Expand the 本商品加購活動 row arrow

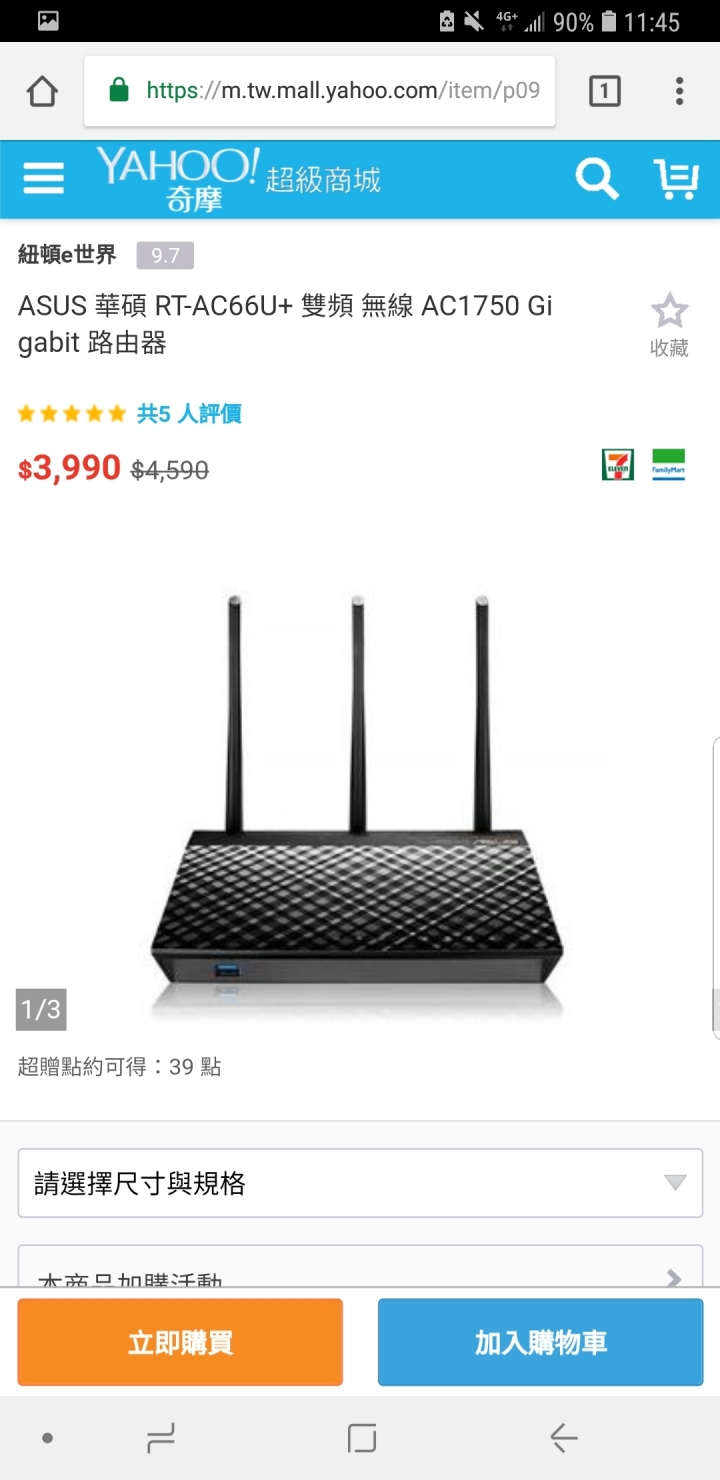[x=674, y=1277]
